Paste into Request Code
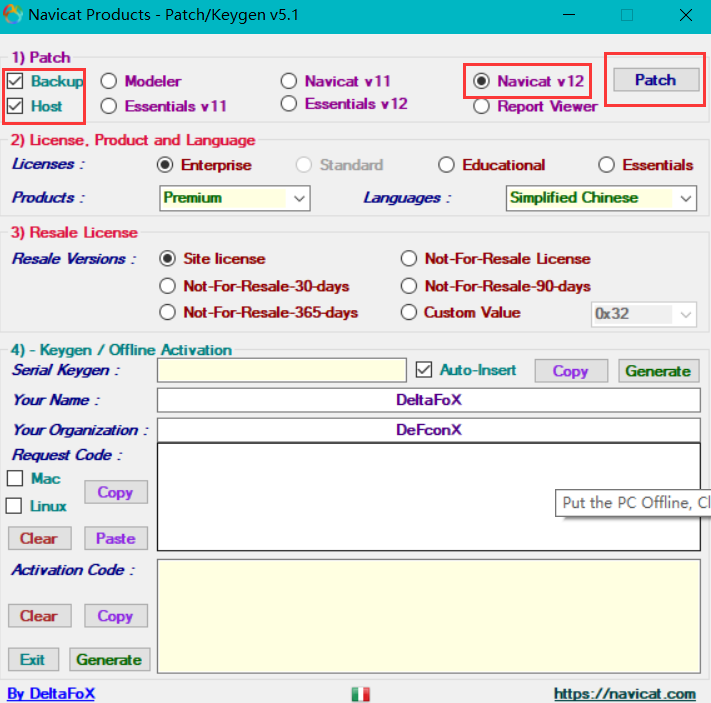The image size is (711, 703). click(x=116, y=538)
